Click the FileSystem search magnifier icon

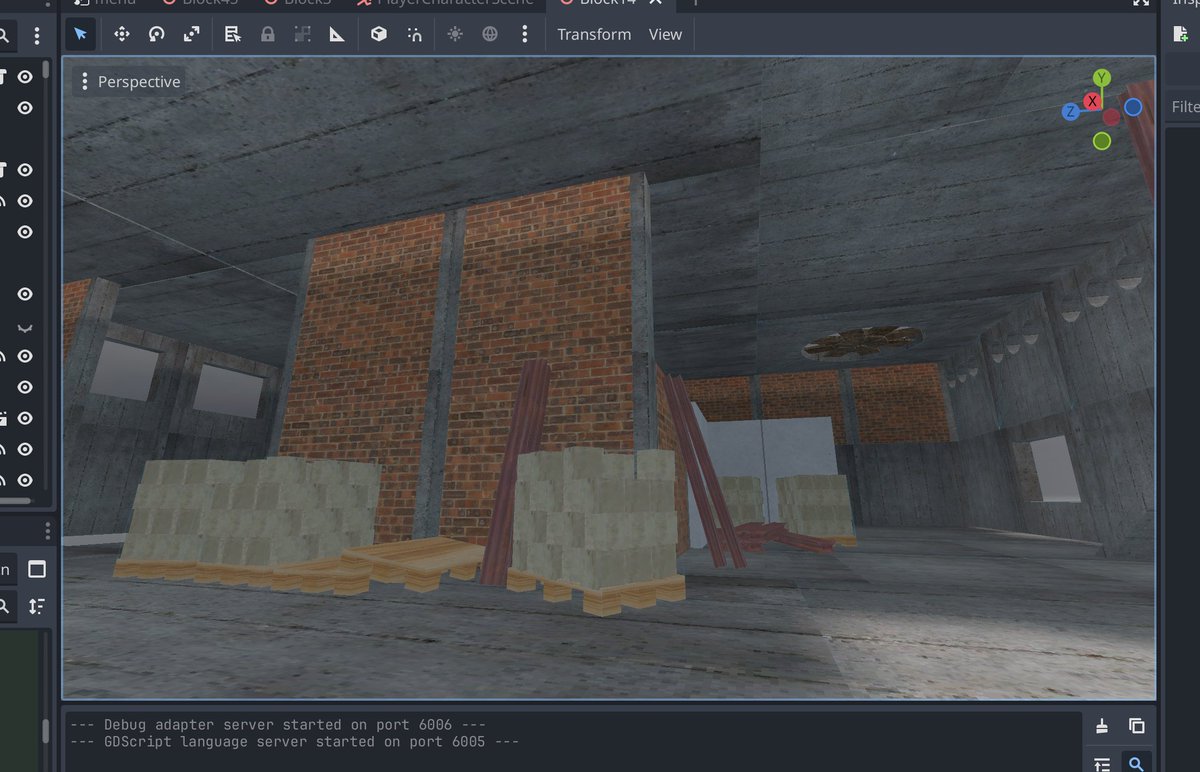[4, 606]
